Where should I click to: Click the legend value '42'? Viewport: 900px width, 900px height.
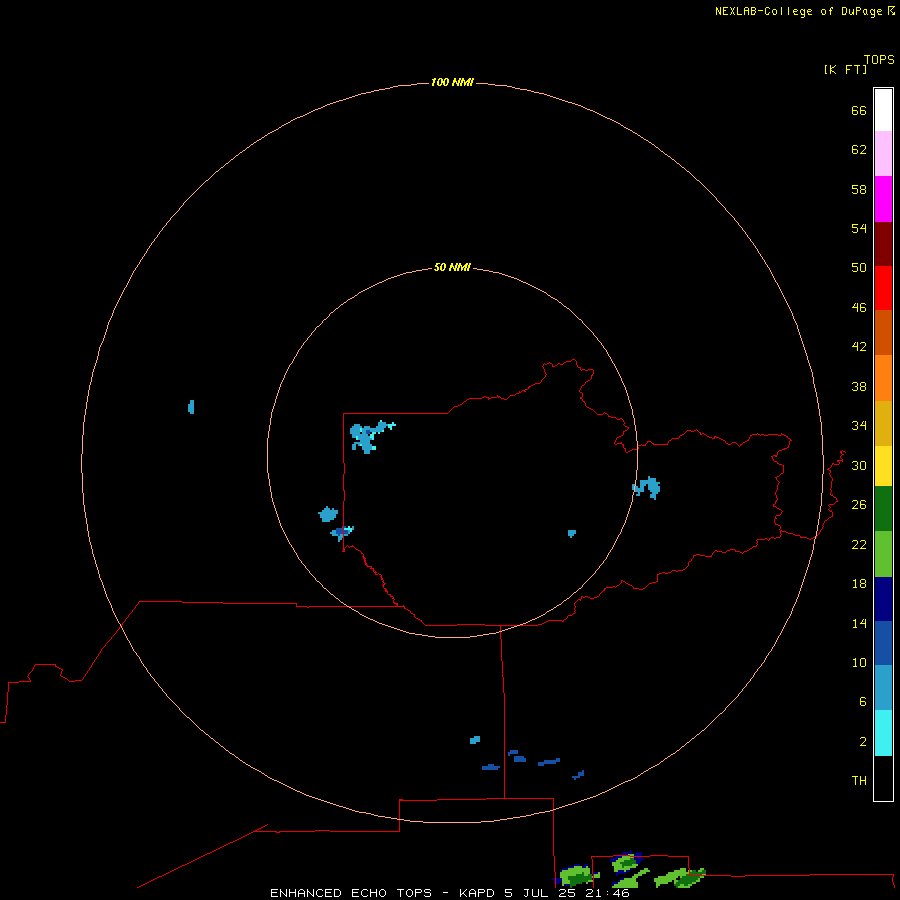pos(859,346)
